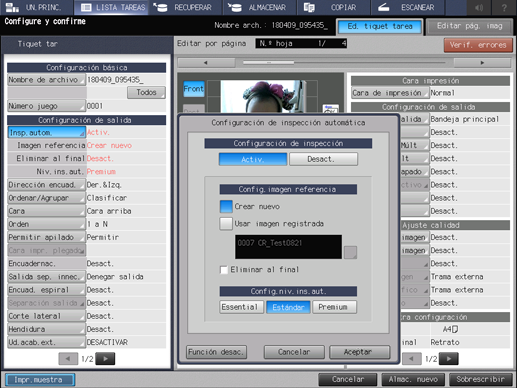The width and height of the screenshot is (517, 388).
Task: Click Crear nuevo value in left panel
Action: [109, 146]
